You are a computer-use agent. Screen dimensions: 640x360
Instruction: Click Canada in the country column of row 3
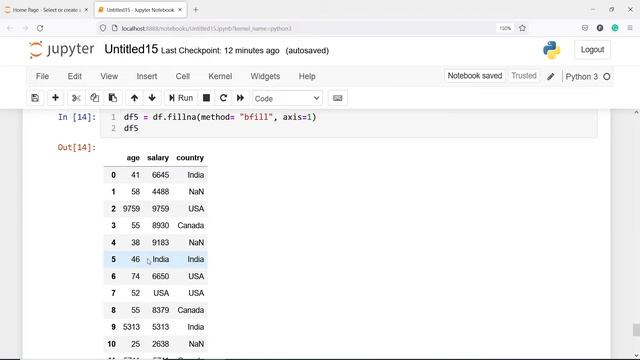191,226
